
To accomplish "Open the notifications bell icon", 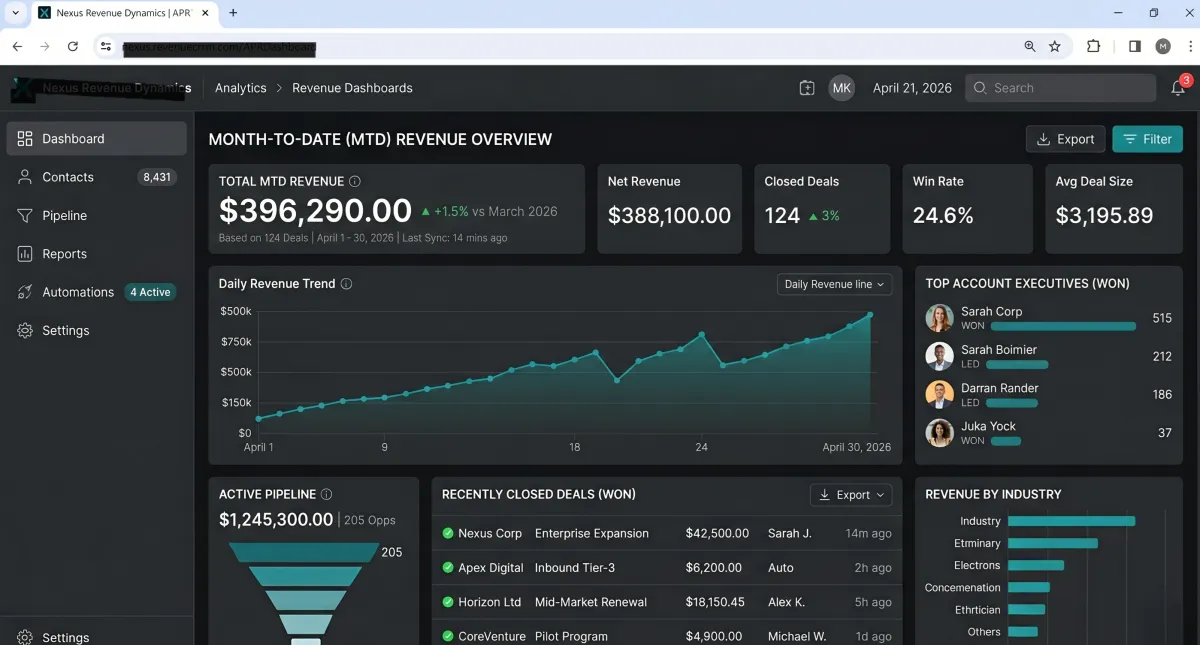I will (1178, 88).
